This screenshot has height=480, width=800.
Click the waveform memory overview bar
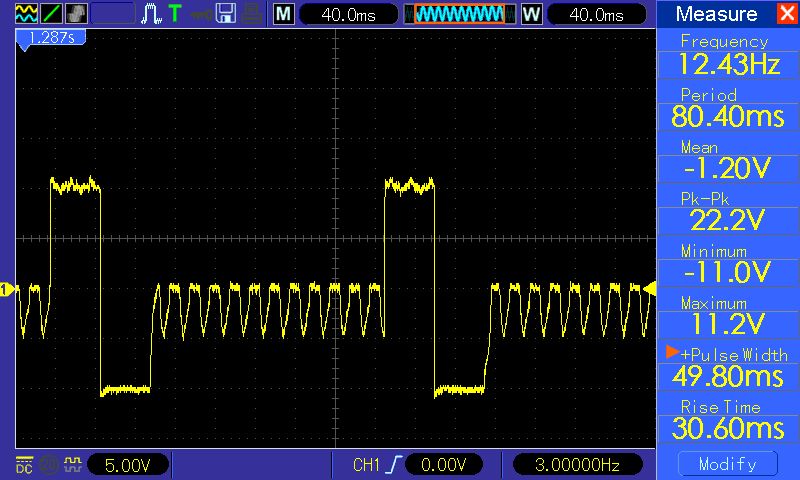point(458,14)
